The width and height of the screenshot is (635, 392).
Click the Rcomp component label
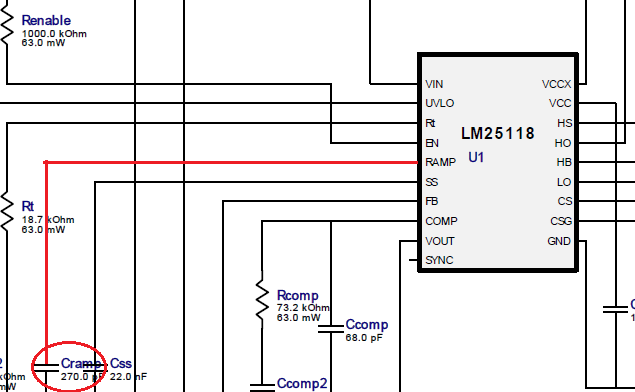coord(298,295)
